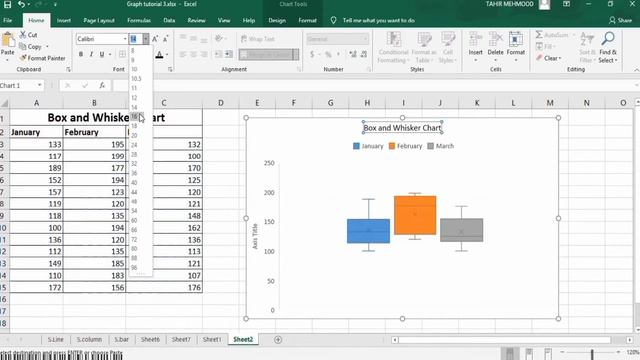Switch to the Sheet1 sheet tab
The image size is (640, 360).
tap(212, 340)
